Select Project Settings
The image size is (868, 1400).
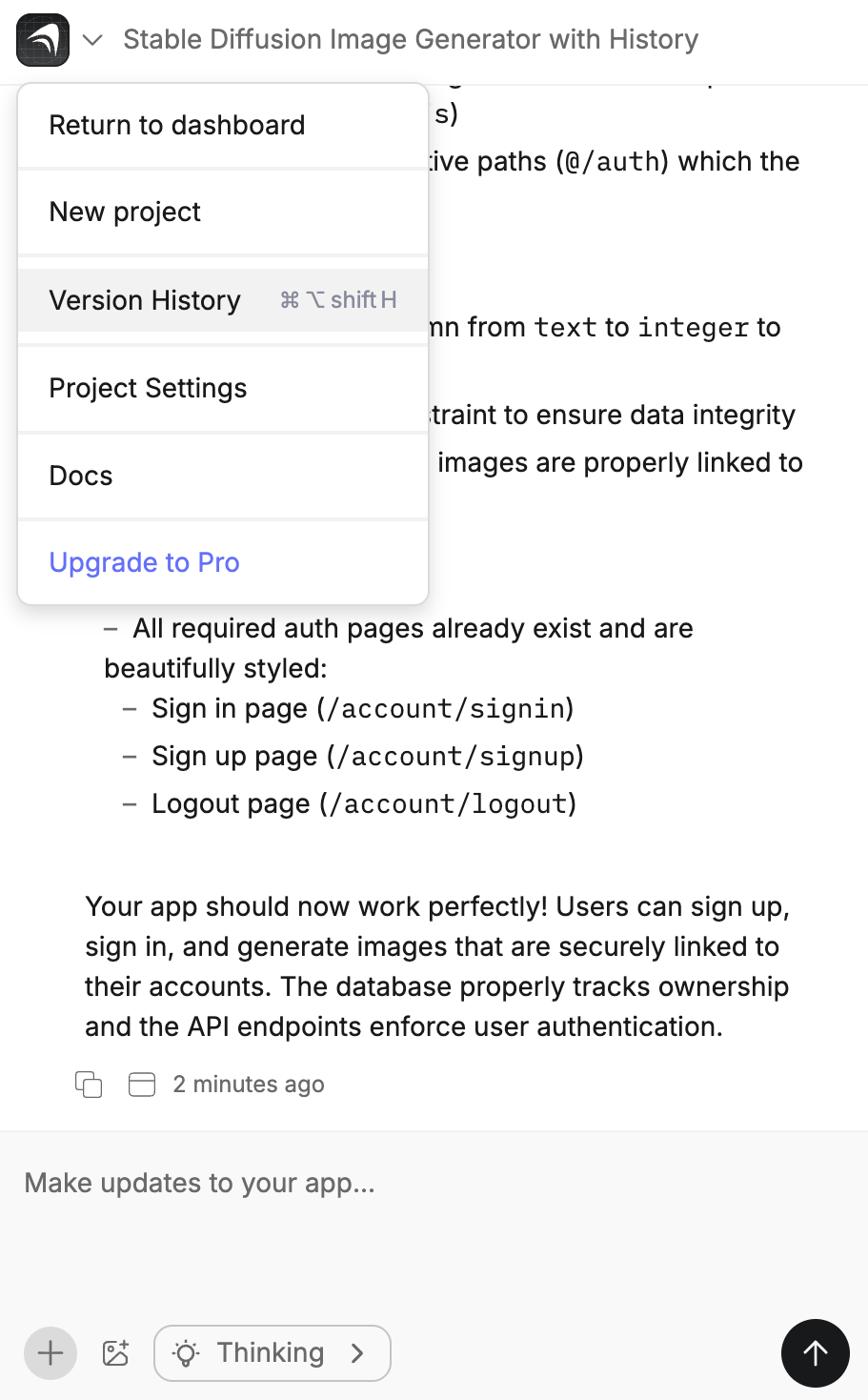click(x=148, y=388)
